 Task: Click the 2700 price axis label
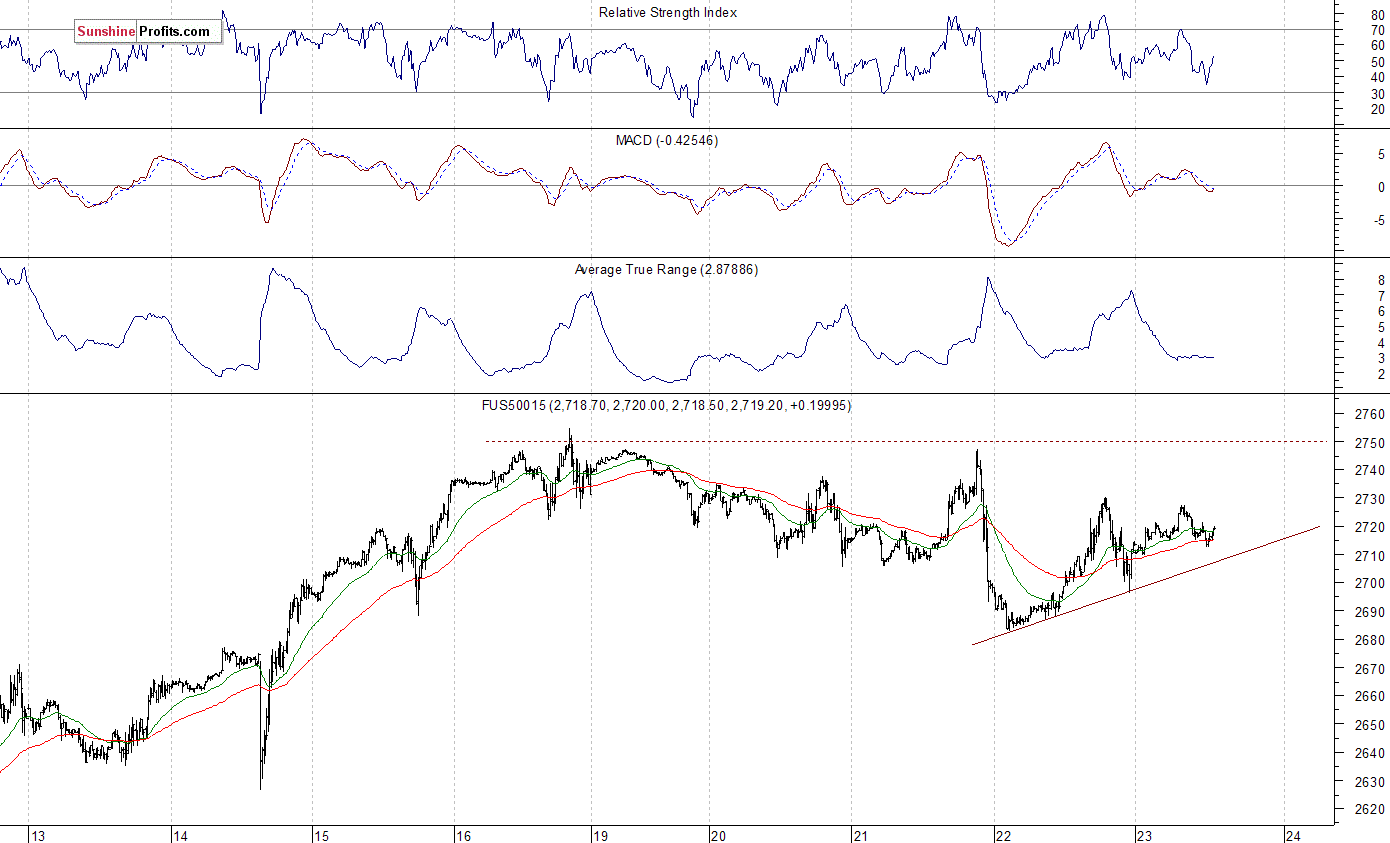(x=1369, y=583)
